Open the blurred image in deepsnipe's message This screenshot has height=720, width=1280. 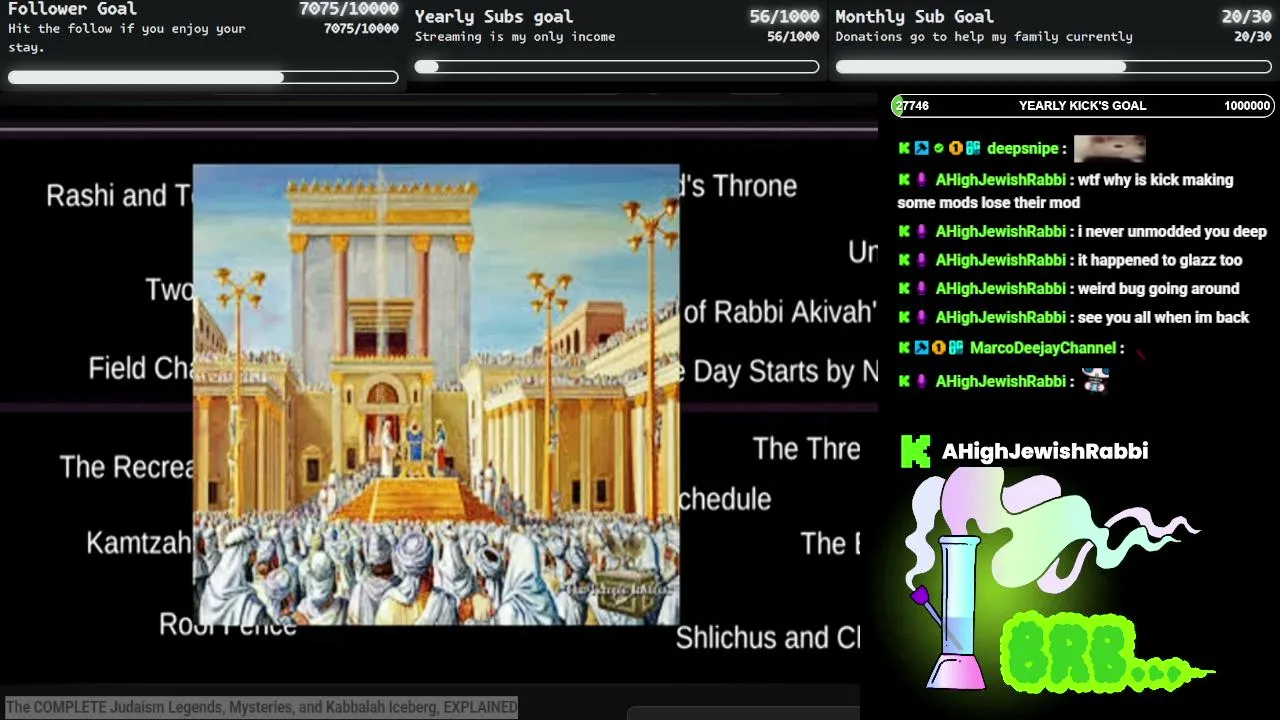1109,149
